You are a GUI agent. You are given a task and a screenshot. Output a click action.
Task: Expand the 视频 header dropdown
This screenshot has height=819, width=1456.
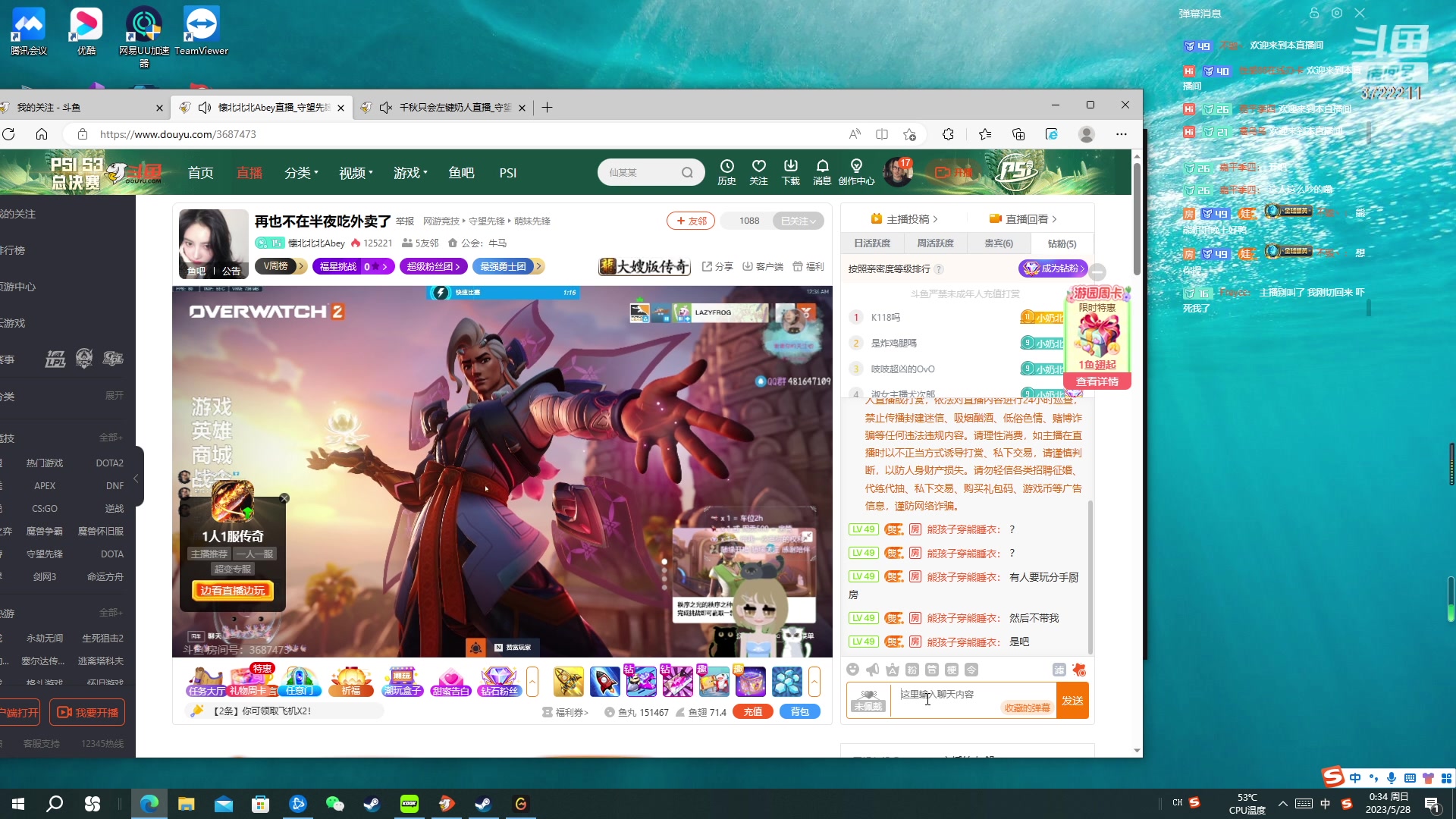click(356, 173)
